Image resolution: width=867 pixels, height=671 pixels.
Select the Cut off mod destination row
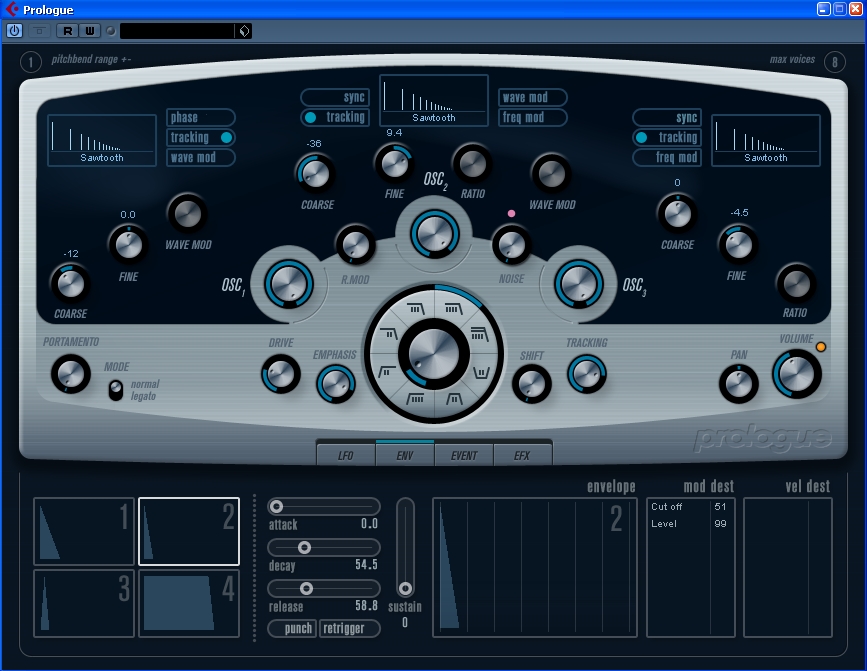690,506
